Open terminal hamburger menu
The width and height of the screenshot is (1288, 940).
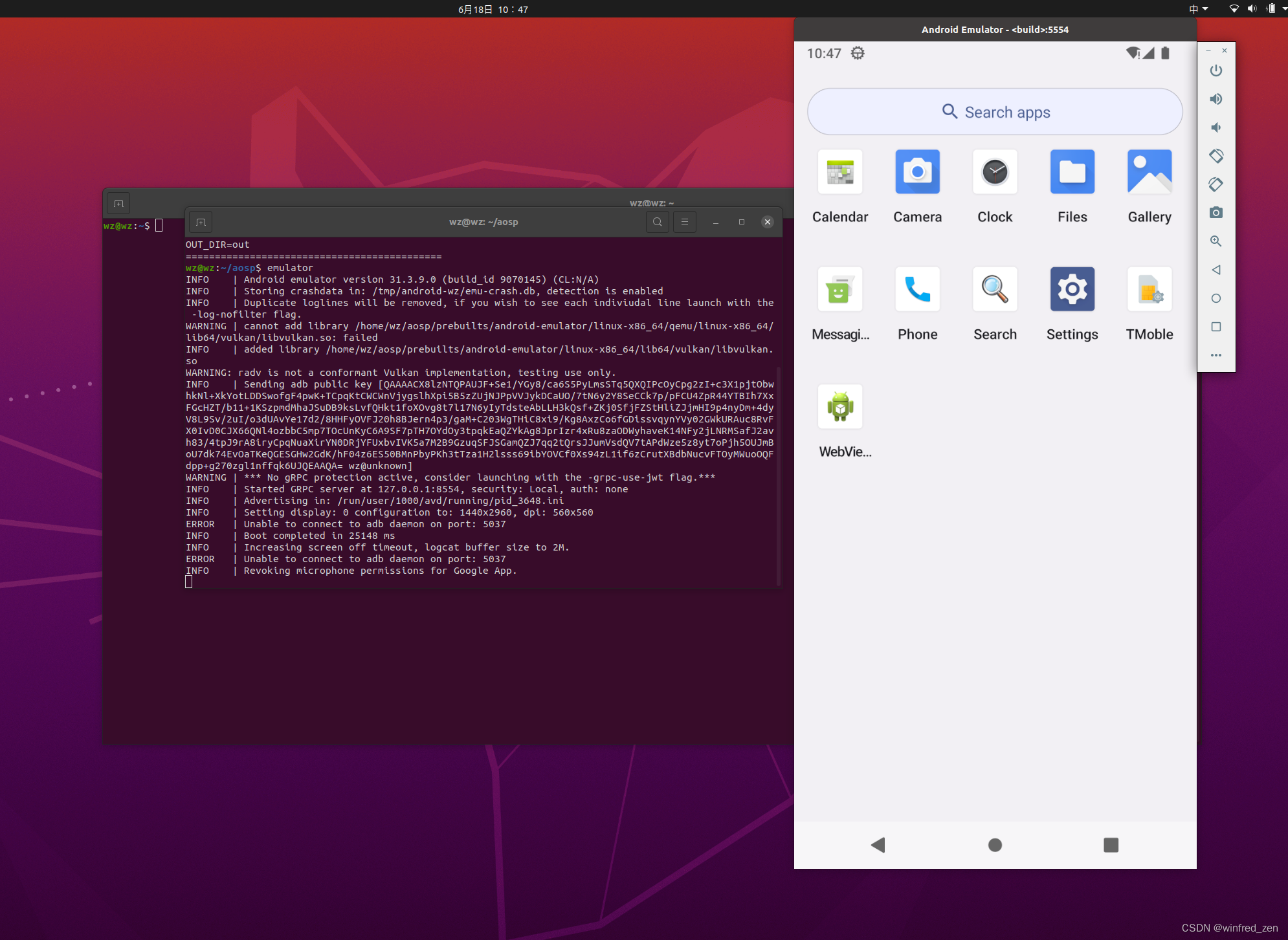[x=684, y=222]
